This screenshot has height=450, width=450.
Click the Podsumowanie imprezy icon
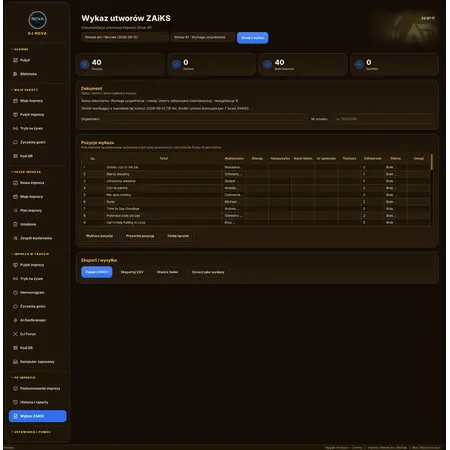15,389
